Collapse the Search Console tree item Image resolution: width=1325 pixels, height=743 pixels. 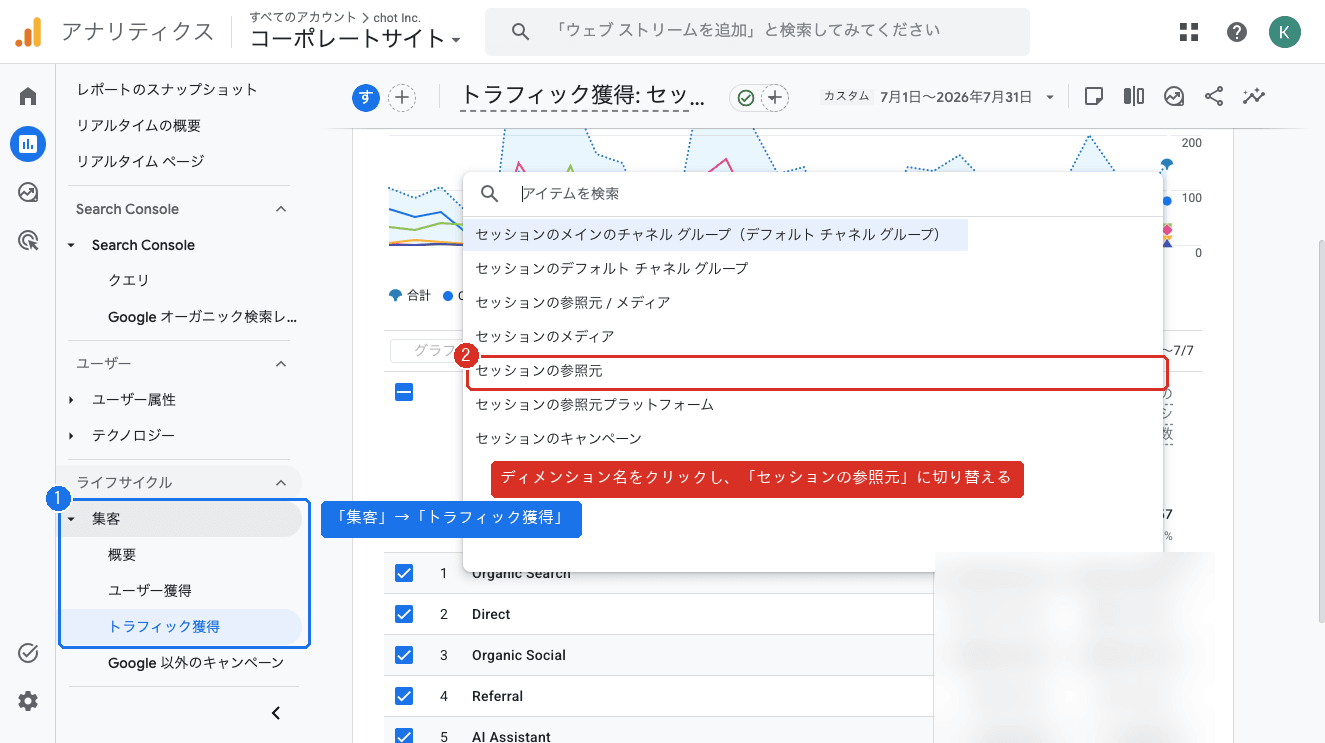71,245
